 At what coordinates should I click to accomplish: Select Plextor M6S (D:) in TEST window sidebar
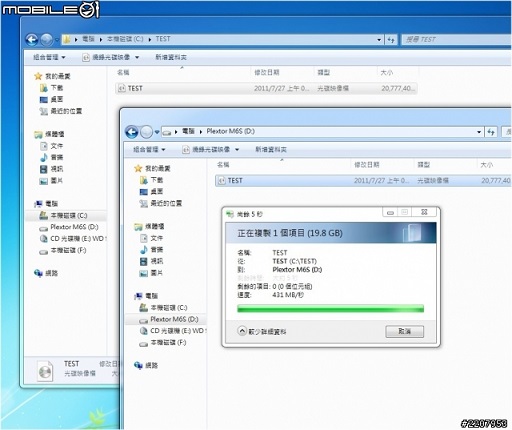pos(69,227)
